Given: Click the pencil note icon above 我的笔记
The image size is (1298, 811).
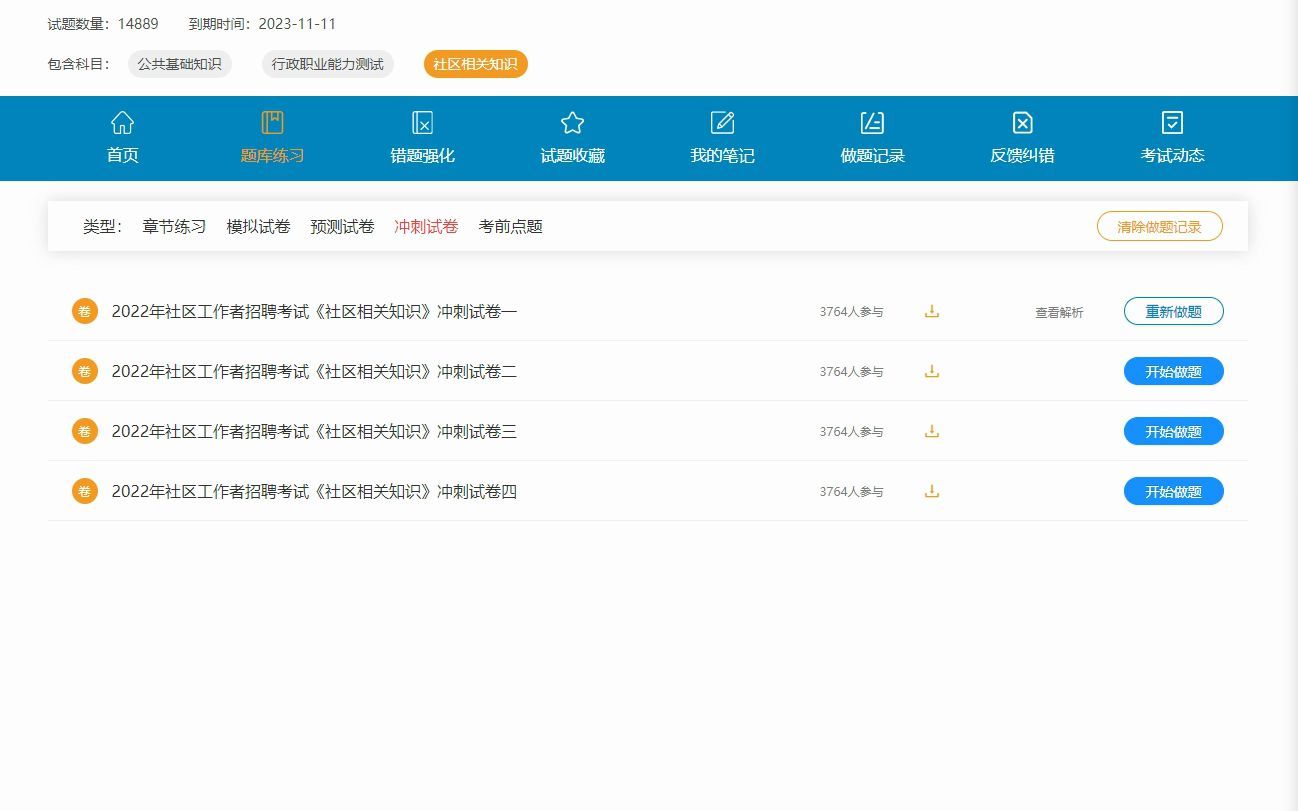Looking at the screenshot, I should [x=722, y=123].
